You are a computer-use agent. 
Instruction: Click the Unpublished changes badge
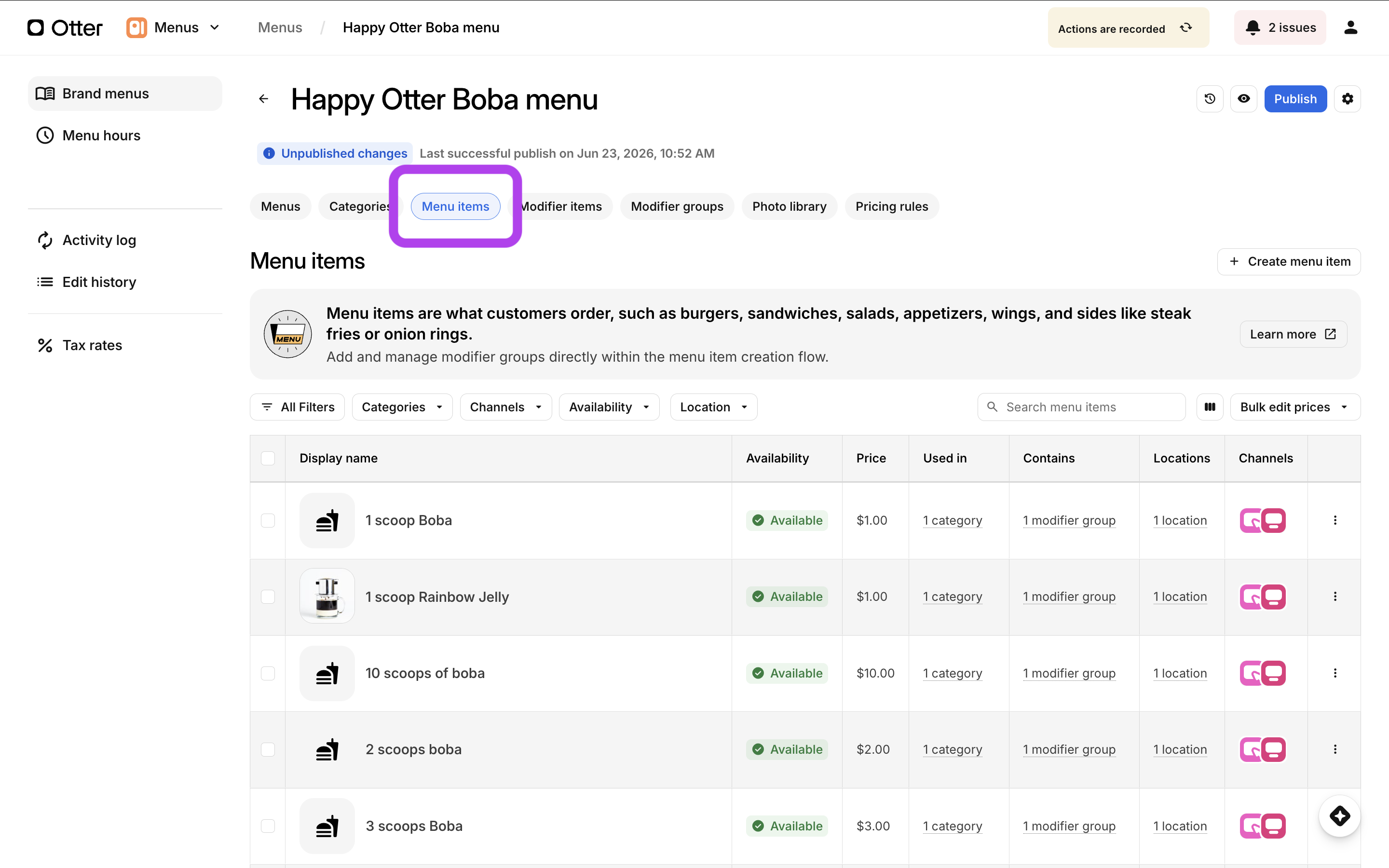point(335,153)
